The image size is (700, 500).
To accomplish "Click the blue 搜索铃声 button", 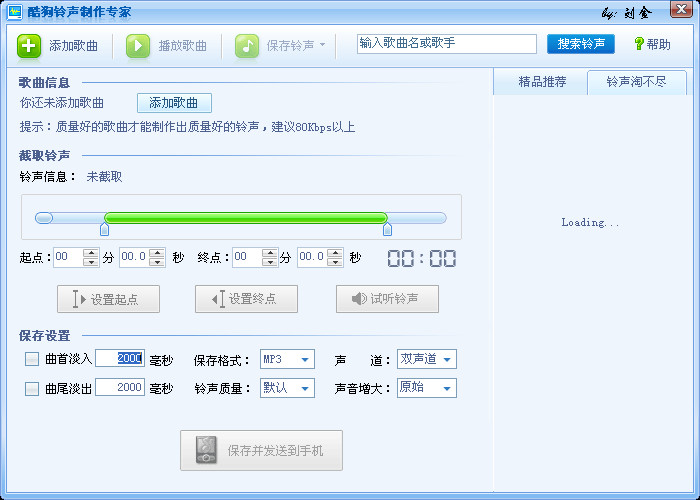I will [581, 44].
